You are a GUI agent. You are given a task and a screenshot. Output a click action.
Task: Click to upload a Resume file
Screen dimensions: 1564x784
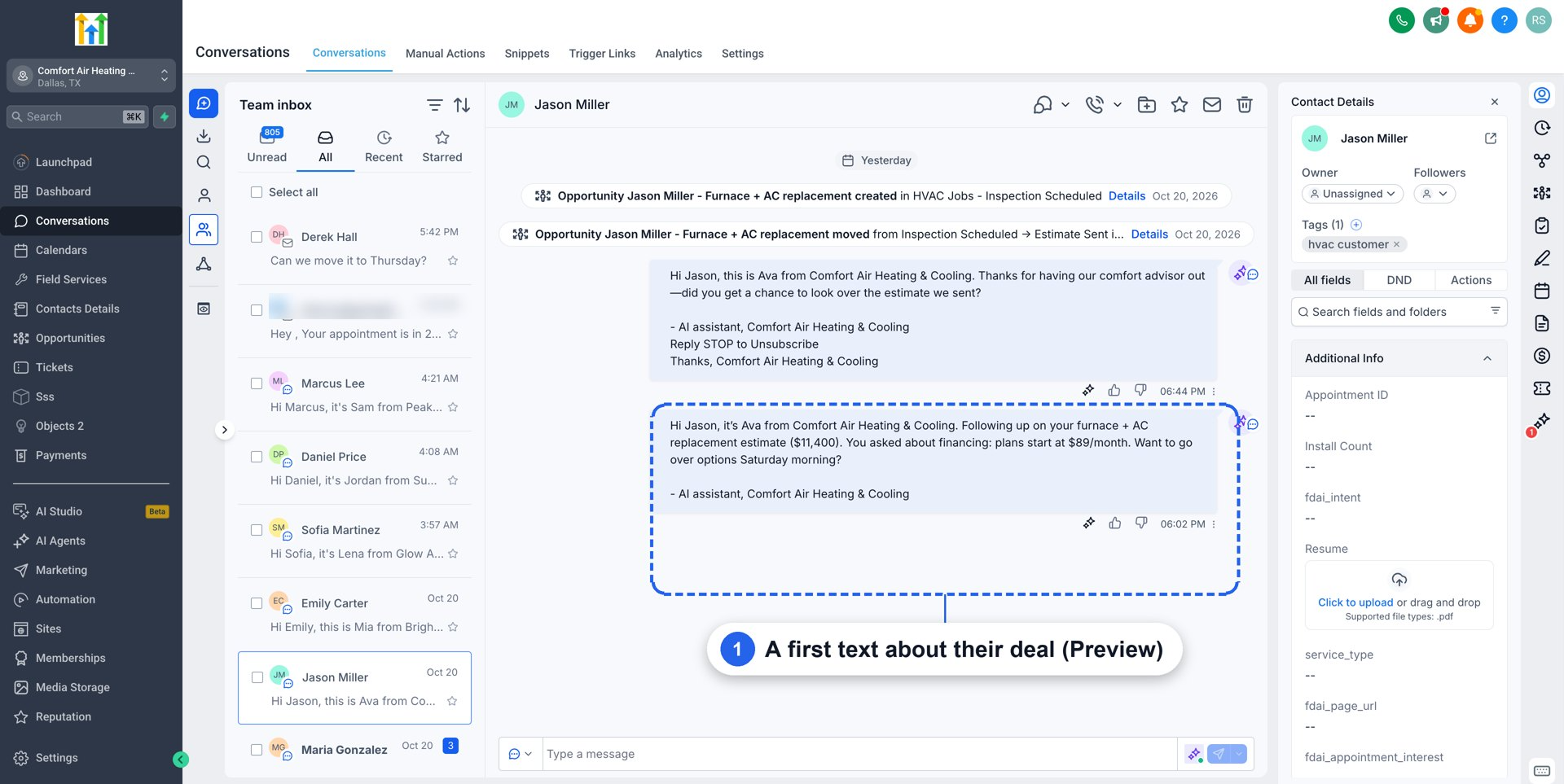point(1355,602)
